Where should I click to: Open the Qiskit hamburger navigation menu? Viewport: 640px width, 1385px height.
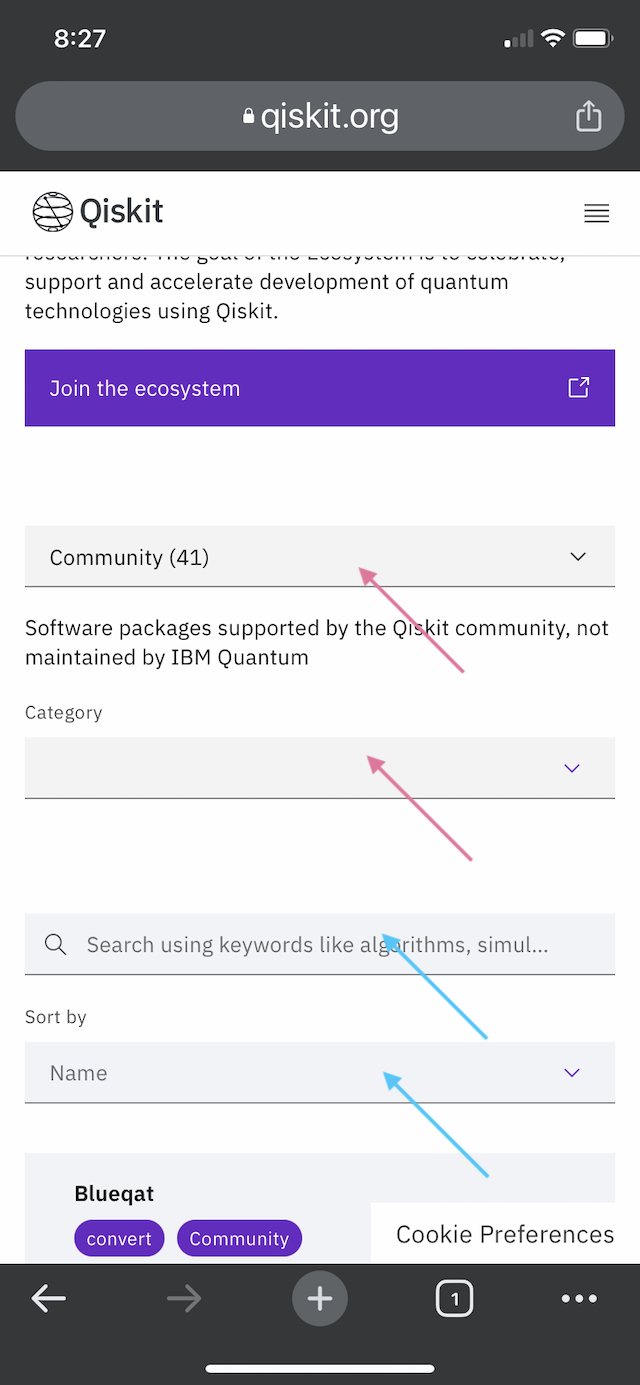(596, 213)
